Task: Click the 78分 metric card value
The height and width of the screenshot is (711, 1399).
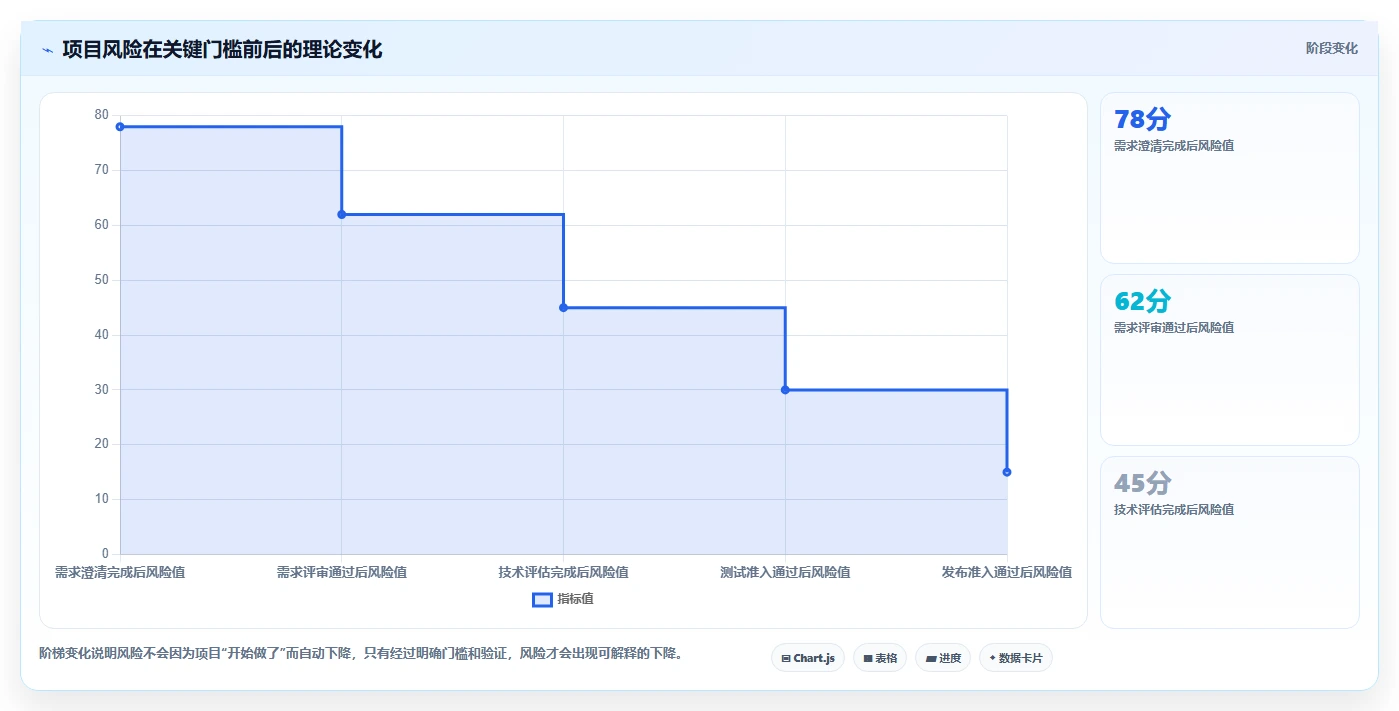Action: [x=1142, y=119]
